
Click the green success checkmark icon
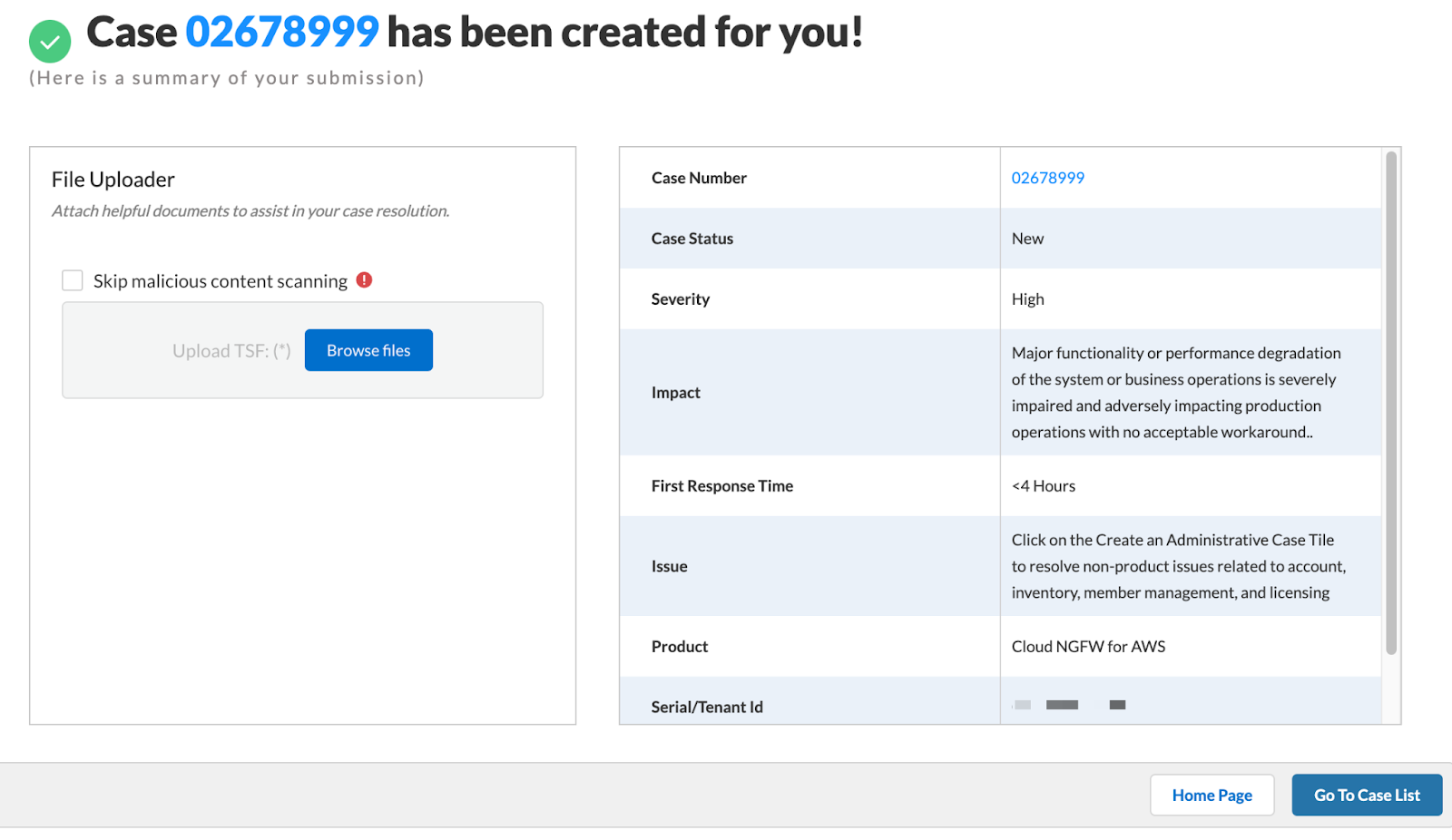point(50,41)
